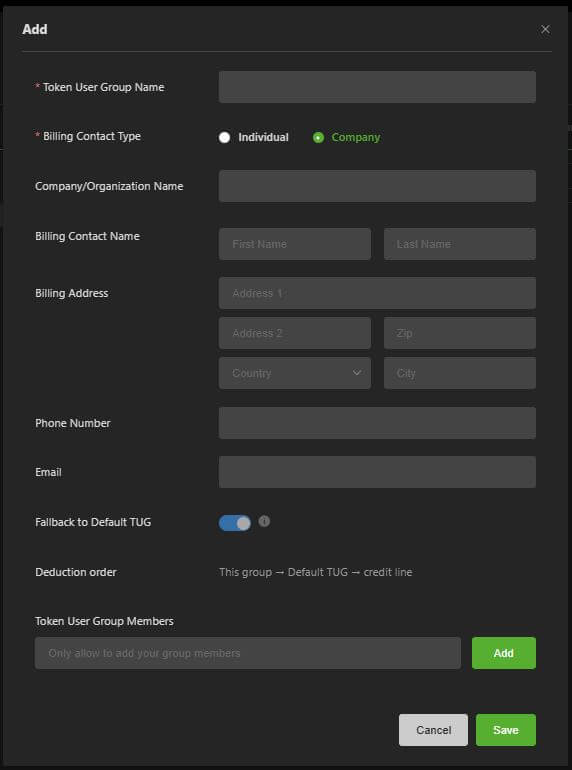Viewport: 572px width, 770px height.
Task: Click the Deduction order description text
Action: [x=316, y=572]
